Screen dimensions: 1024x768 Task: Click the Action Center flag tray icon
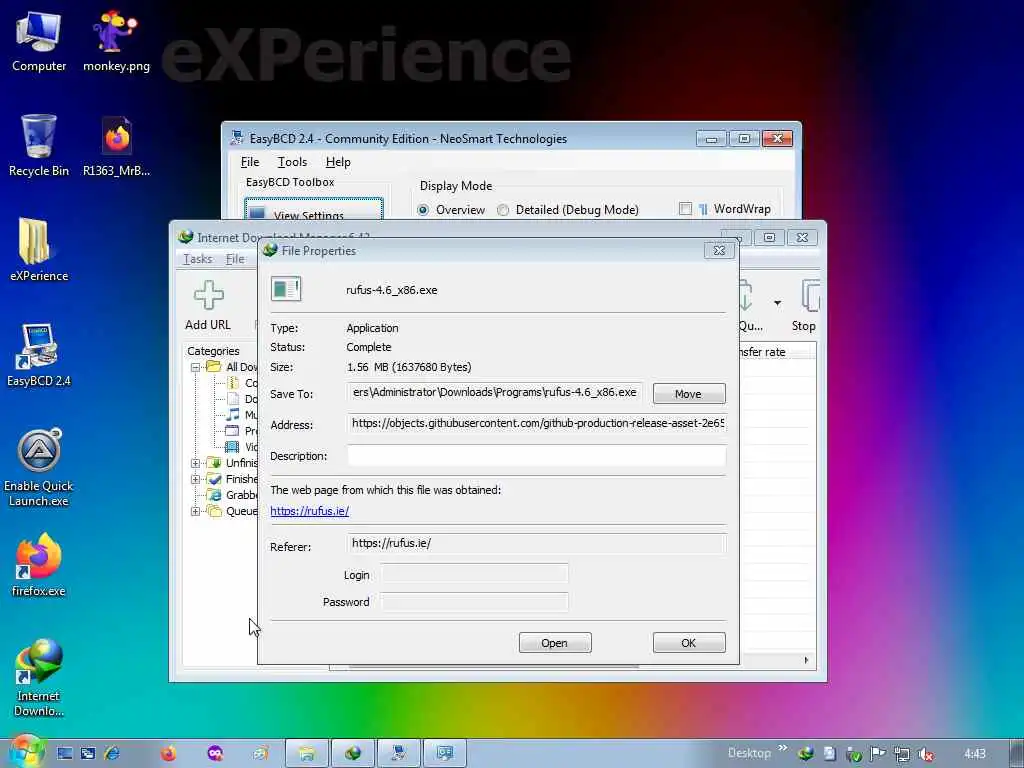click(878, 754)
